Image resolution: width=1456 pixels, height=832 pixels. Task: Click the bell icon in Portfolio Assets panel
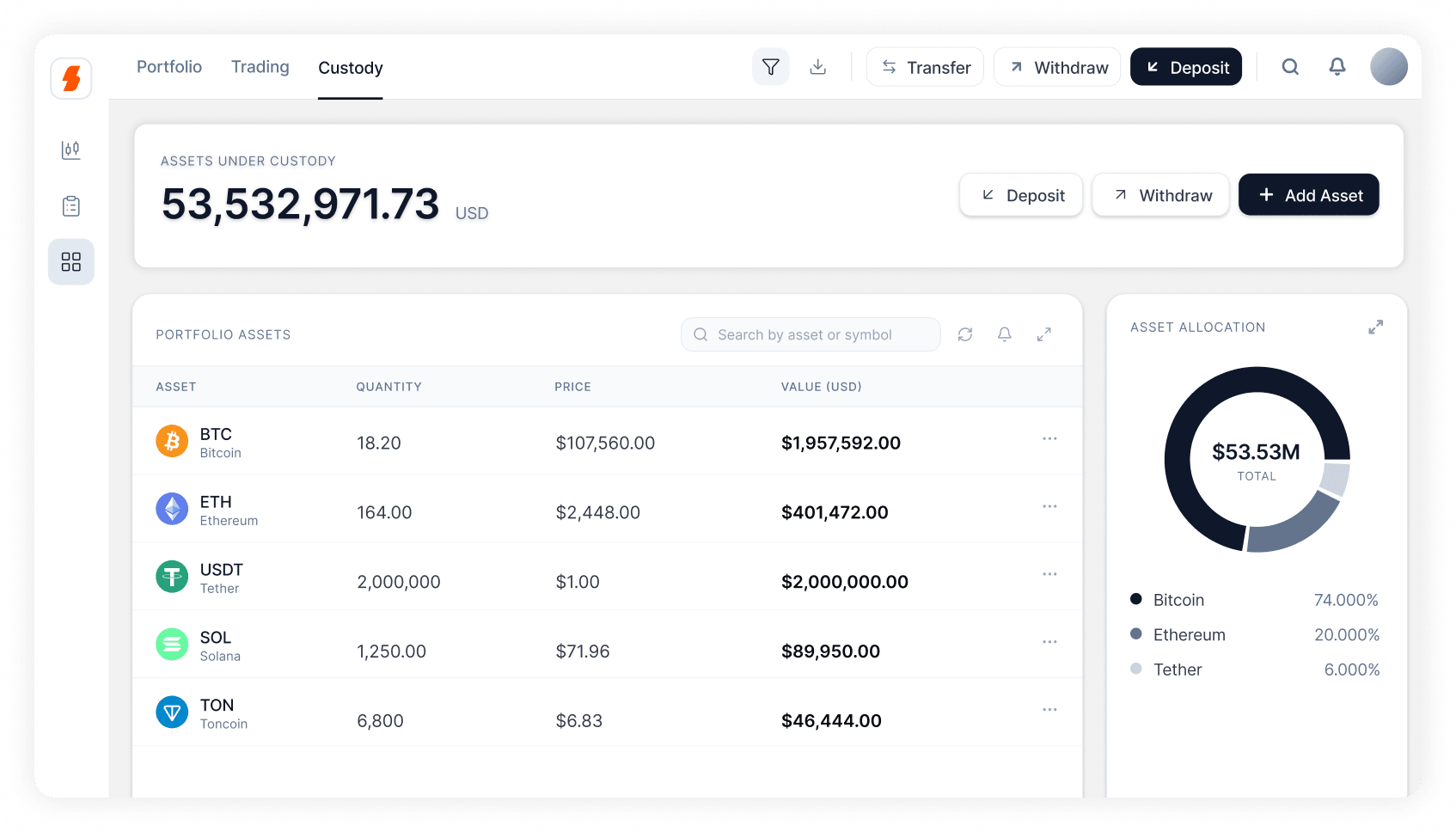coord(1005,334)
